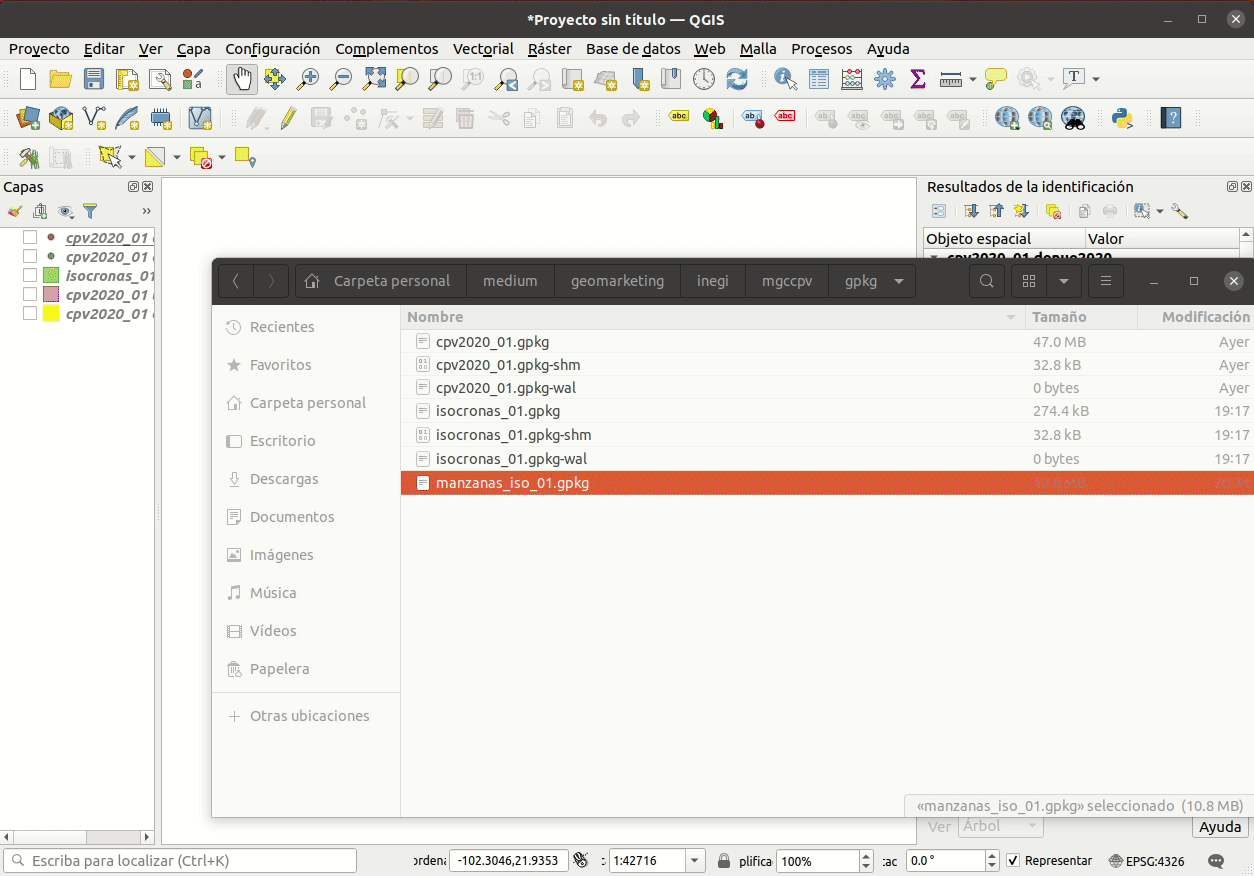Check the cpv2020_01 yellow polygon layer
Viewport: 1254px width, 876px height.
pyautogui.click(x=30, y=314)
